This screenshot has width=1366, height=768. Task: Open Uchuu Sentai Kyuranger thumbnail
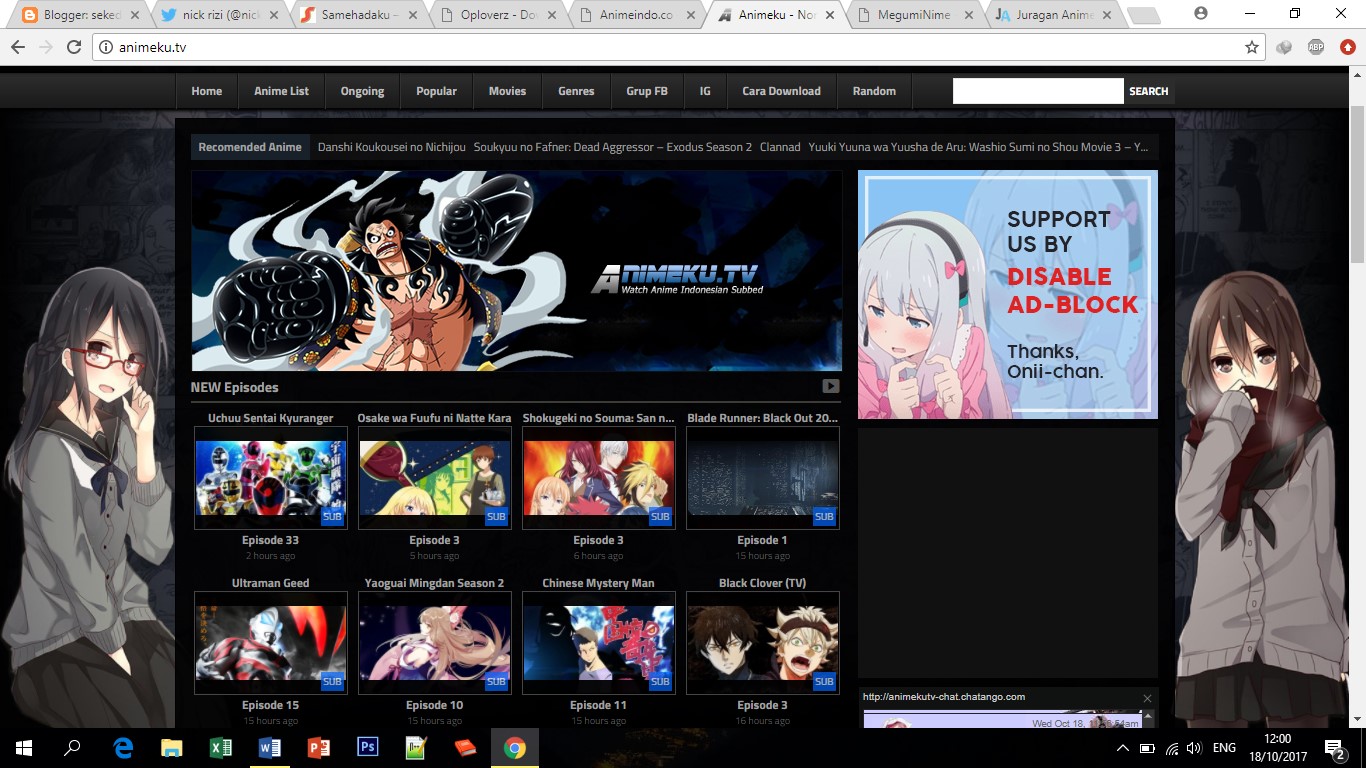[270, 478]
